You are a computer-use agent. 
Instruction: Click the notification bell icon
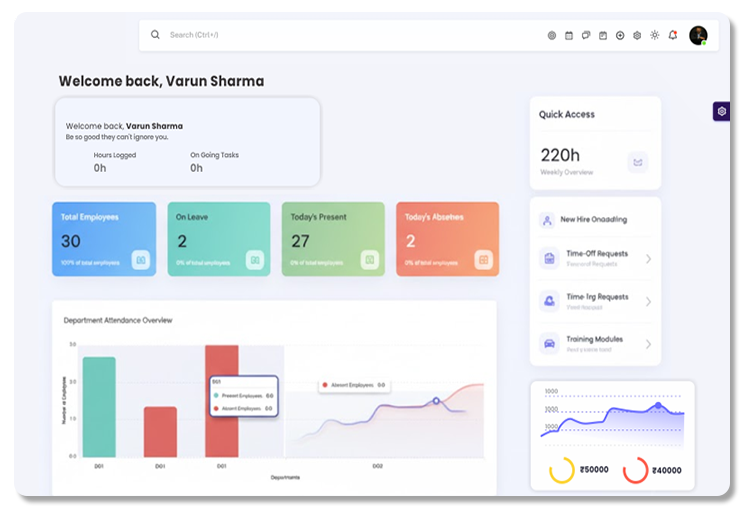672,35
